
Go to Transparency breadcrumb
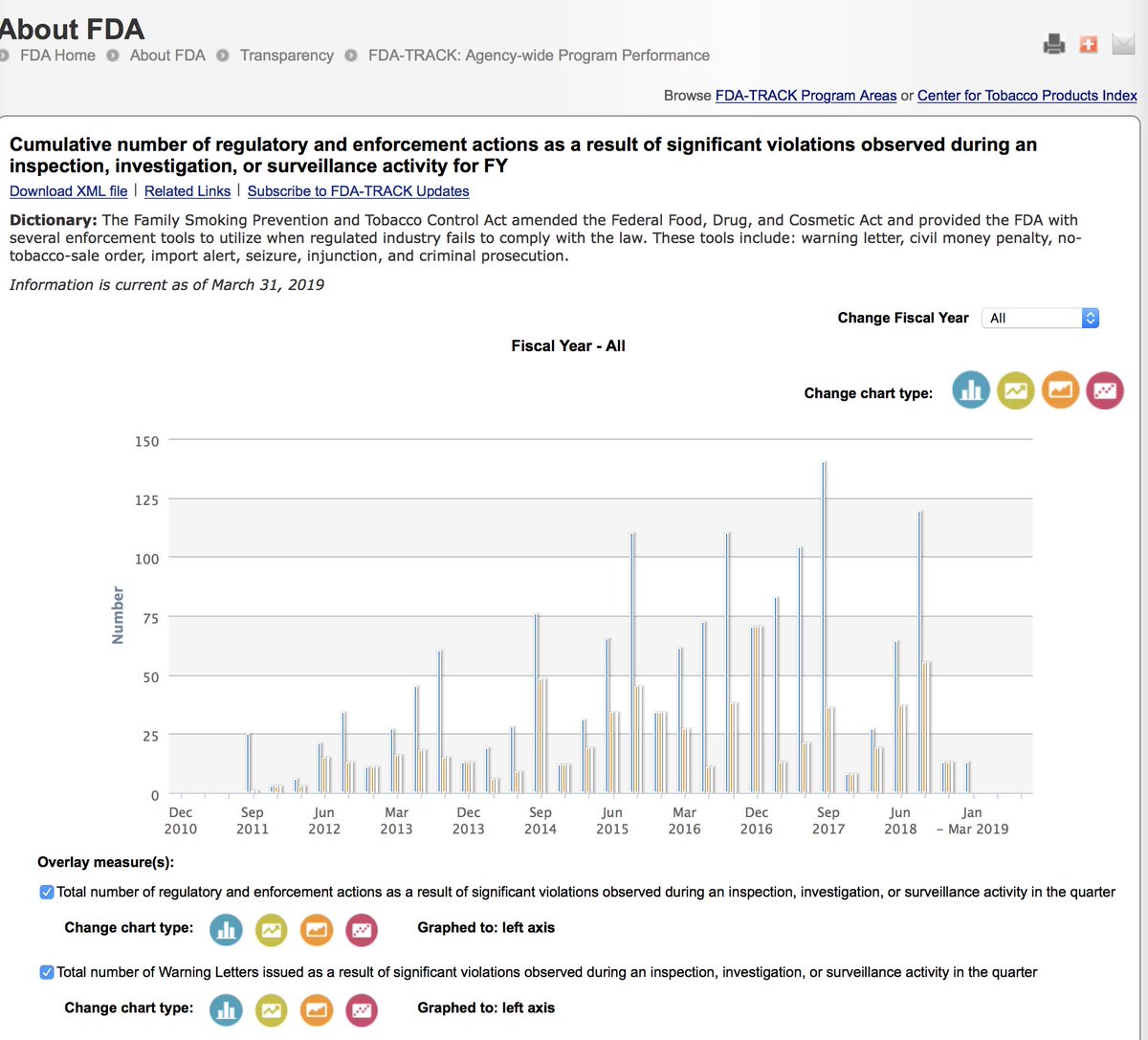coord(287,55)
